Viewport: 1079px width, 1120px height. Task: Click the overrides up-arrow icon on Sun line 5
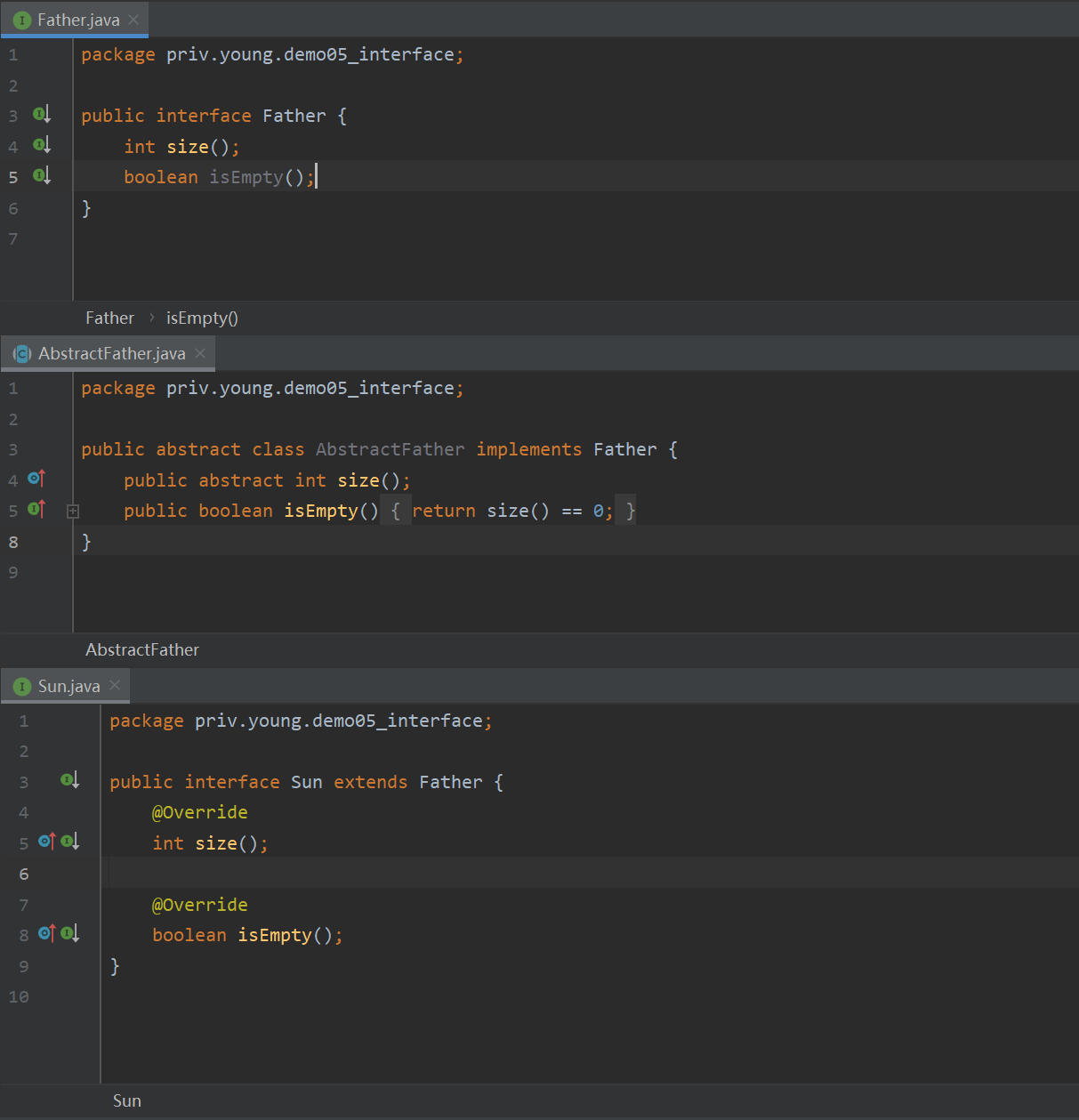(47, 841)
